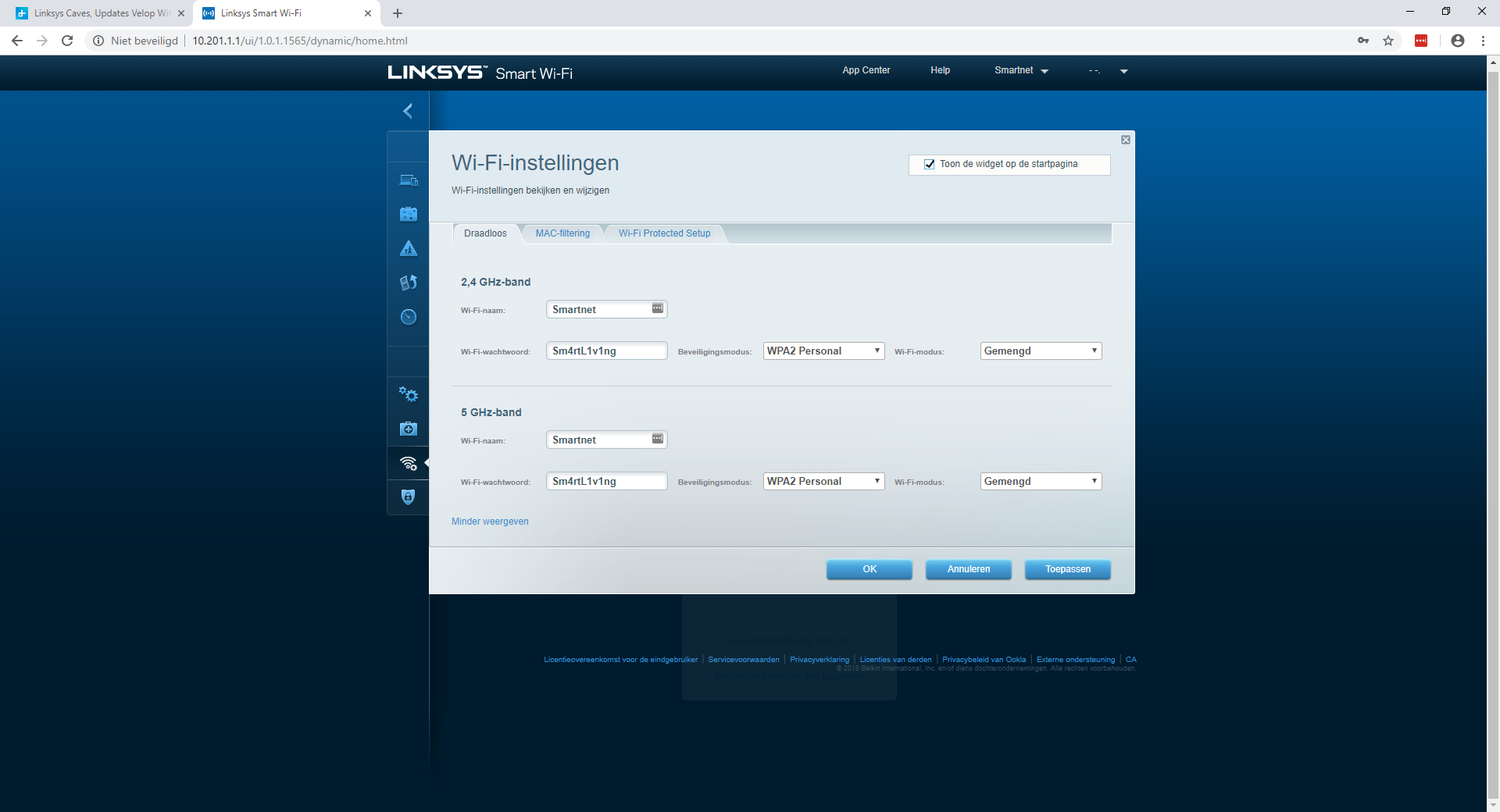Open the red extension icon in Chrome toolbar
Viewport: 1500px width, 812px height.
click(x=1421, y=41)
